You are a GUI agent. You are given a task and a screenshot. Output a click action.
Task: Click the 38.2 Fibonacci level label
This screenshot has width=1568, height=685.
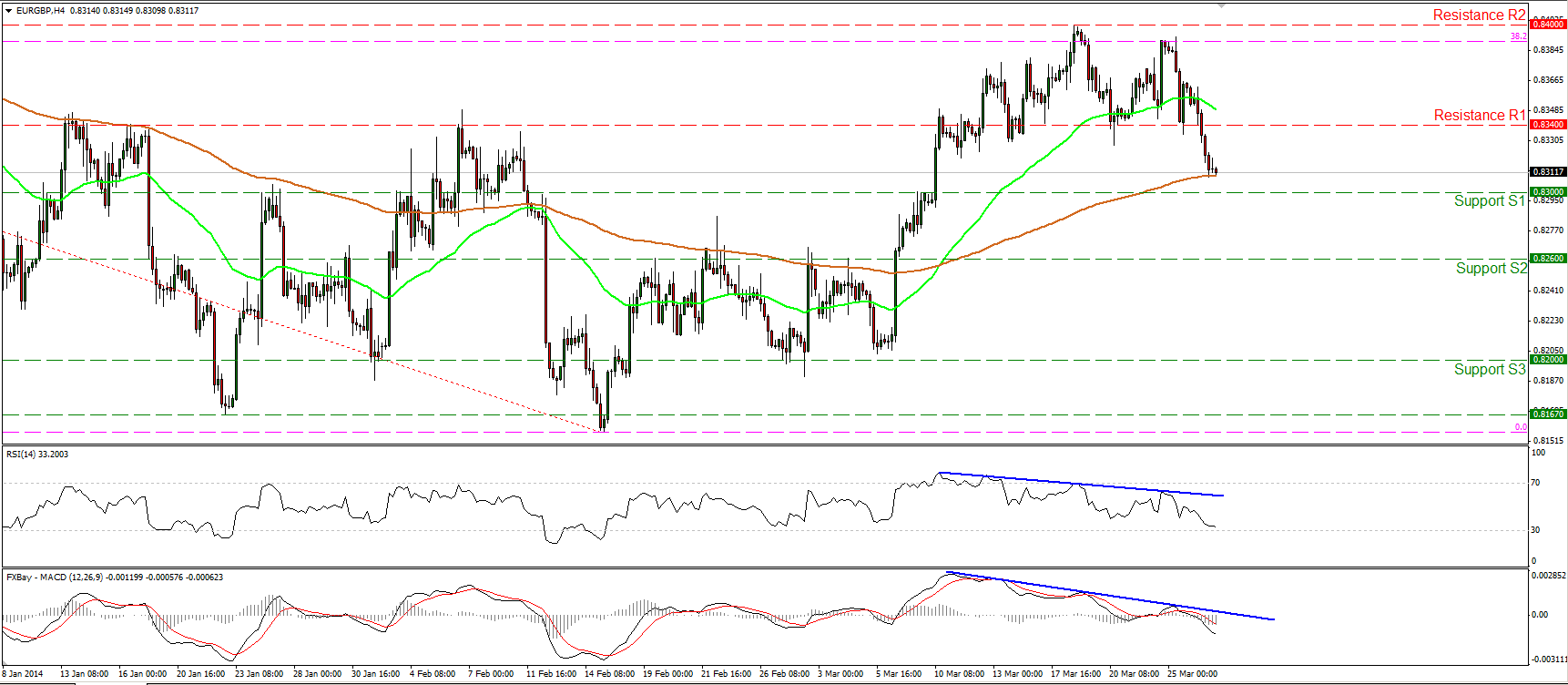tap(1518, 36)
